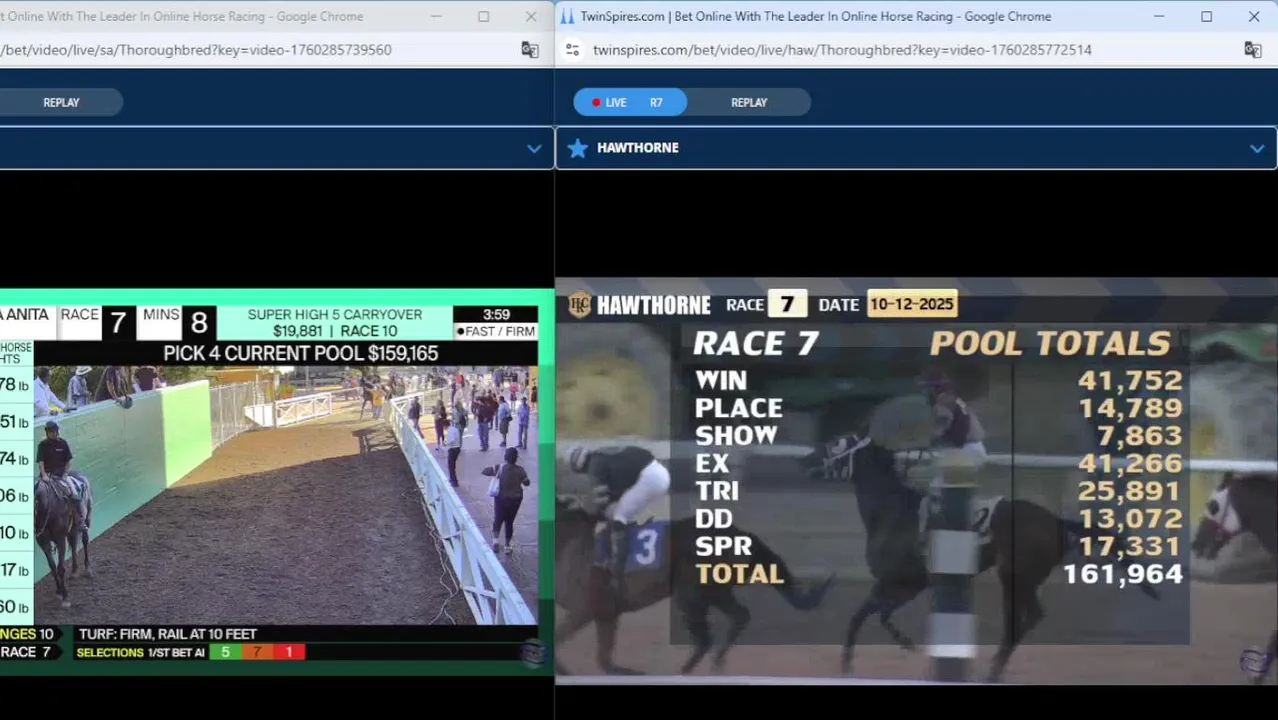The width and height of the screenshot is (1278, 720).
Task: Maximize the right Chrome window
Action: coord(1206,16)
